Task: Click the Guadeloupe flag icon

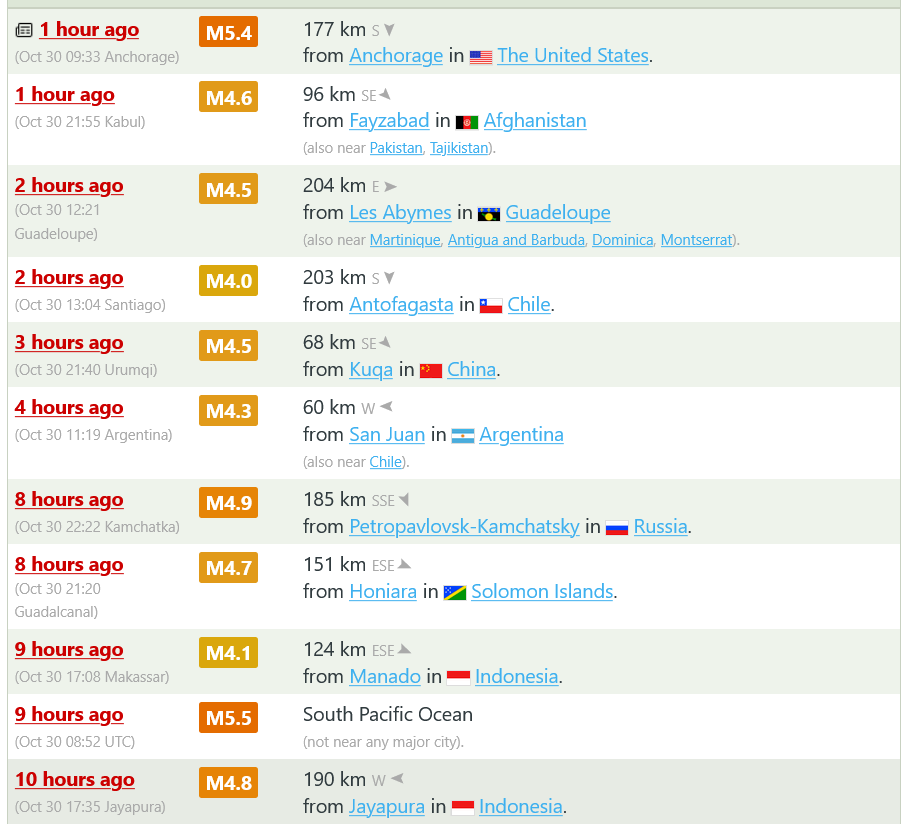Action: tap(489, 214)
